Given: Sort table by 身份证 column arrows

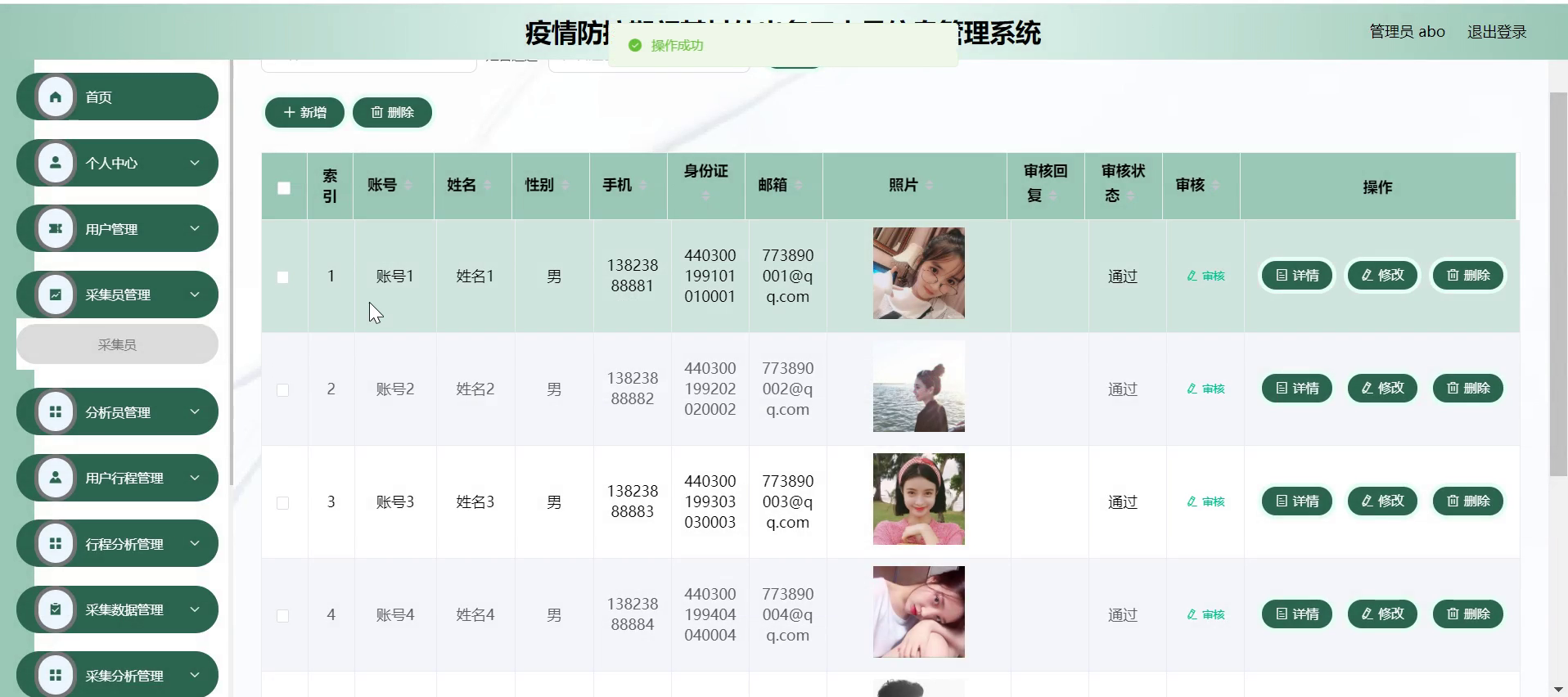Looking at the screenshot, I should point(705,196).
